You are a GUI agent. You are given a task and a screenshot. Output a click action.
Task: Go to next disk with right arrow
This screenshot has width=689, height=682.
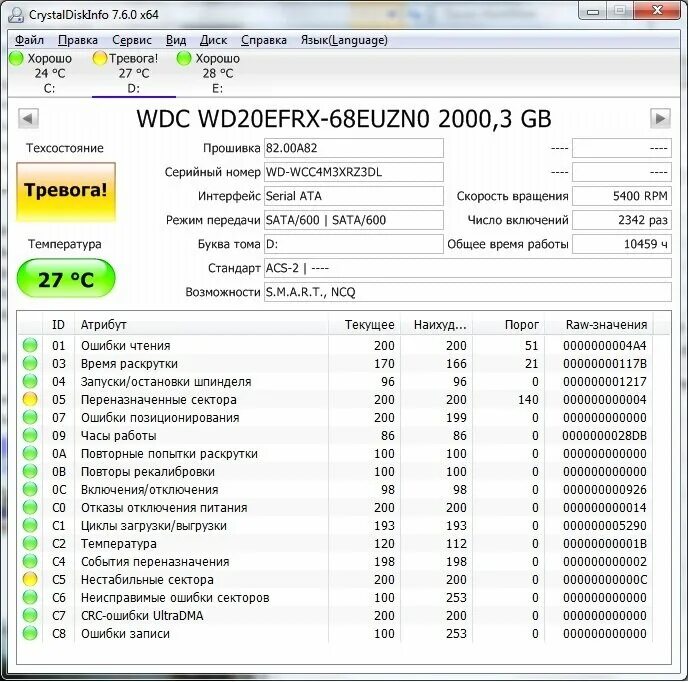point(660,118)
